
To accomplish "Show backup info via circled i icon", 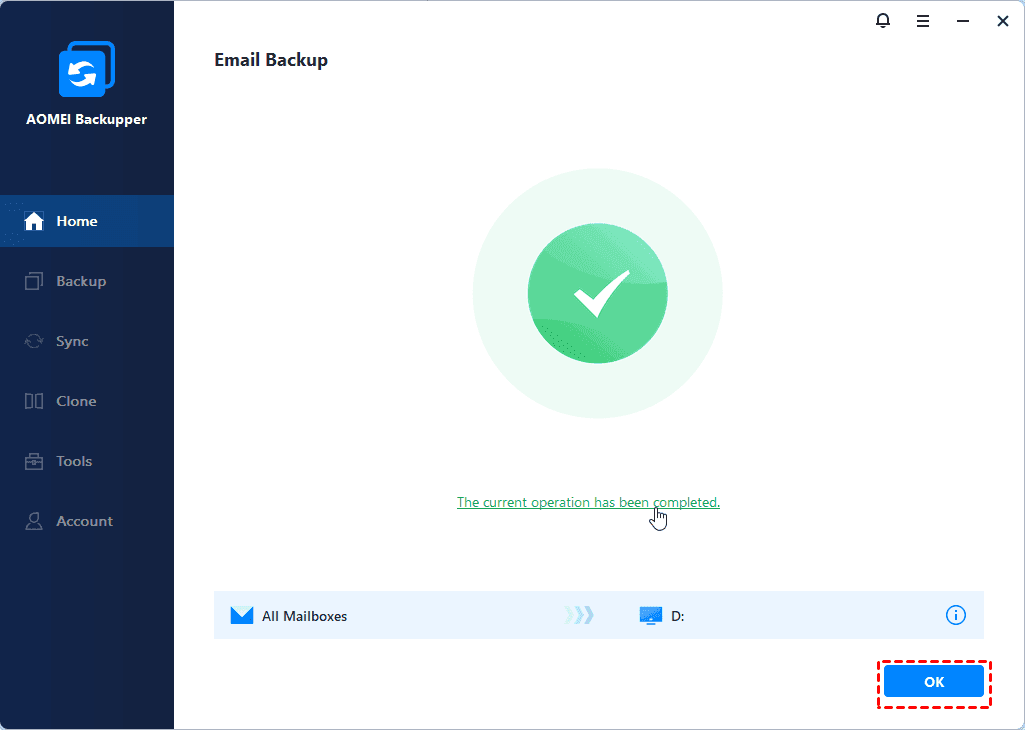I will click(955, 615).
